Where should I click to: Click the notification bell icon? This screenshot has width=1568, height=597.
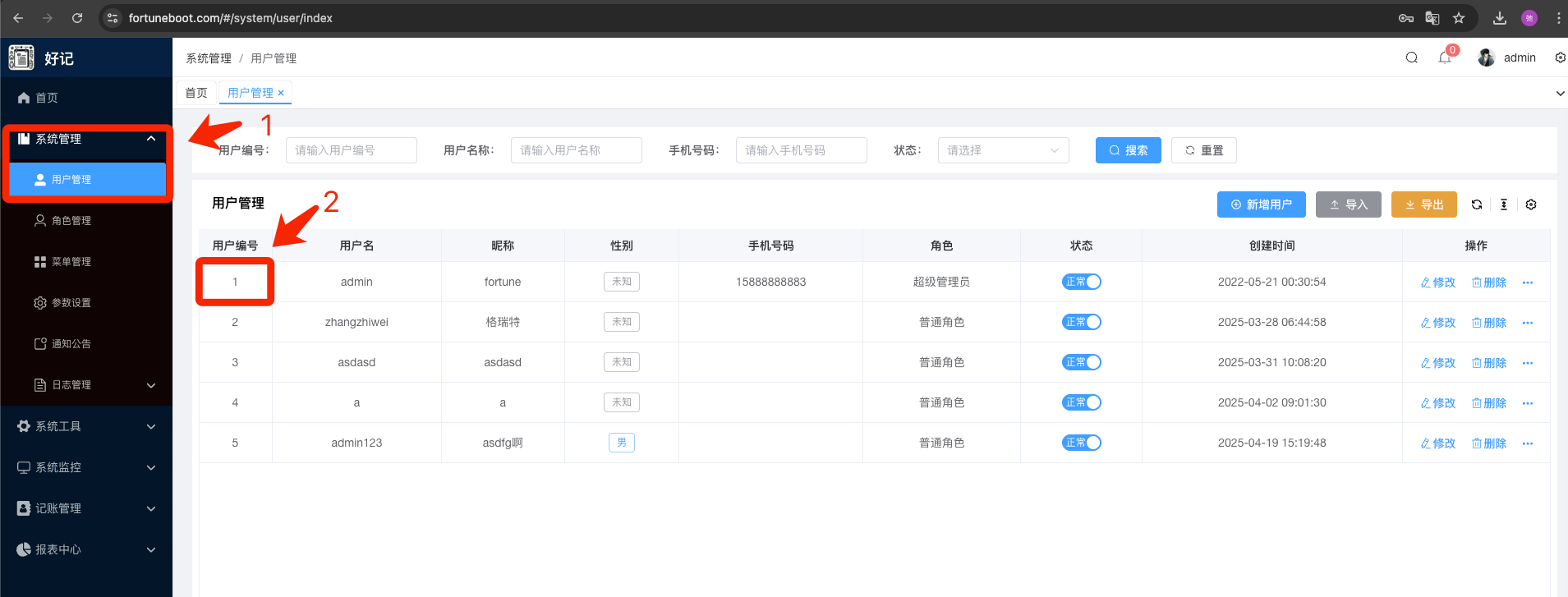coord(1444,57)
